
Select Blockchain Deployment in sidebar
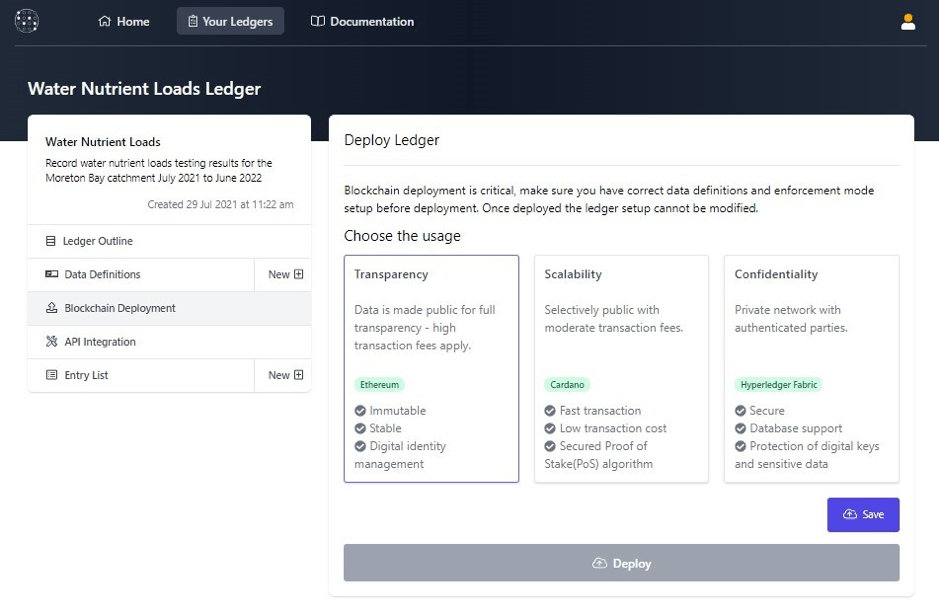tap(169, 308)
